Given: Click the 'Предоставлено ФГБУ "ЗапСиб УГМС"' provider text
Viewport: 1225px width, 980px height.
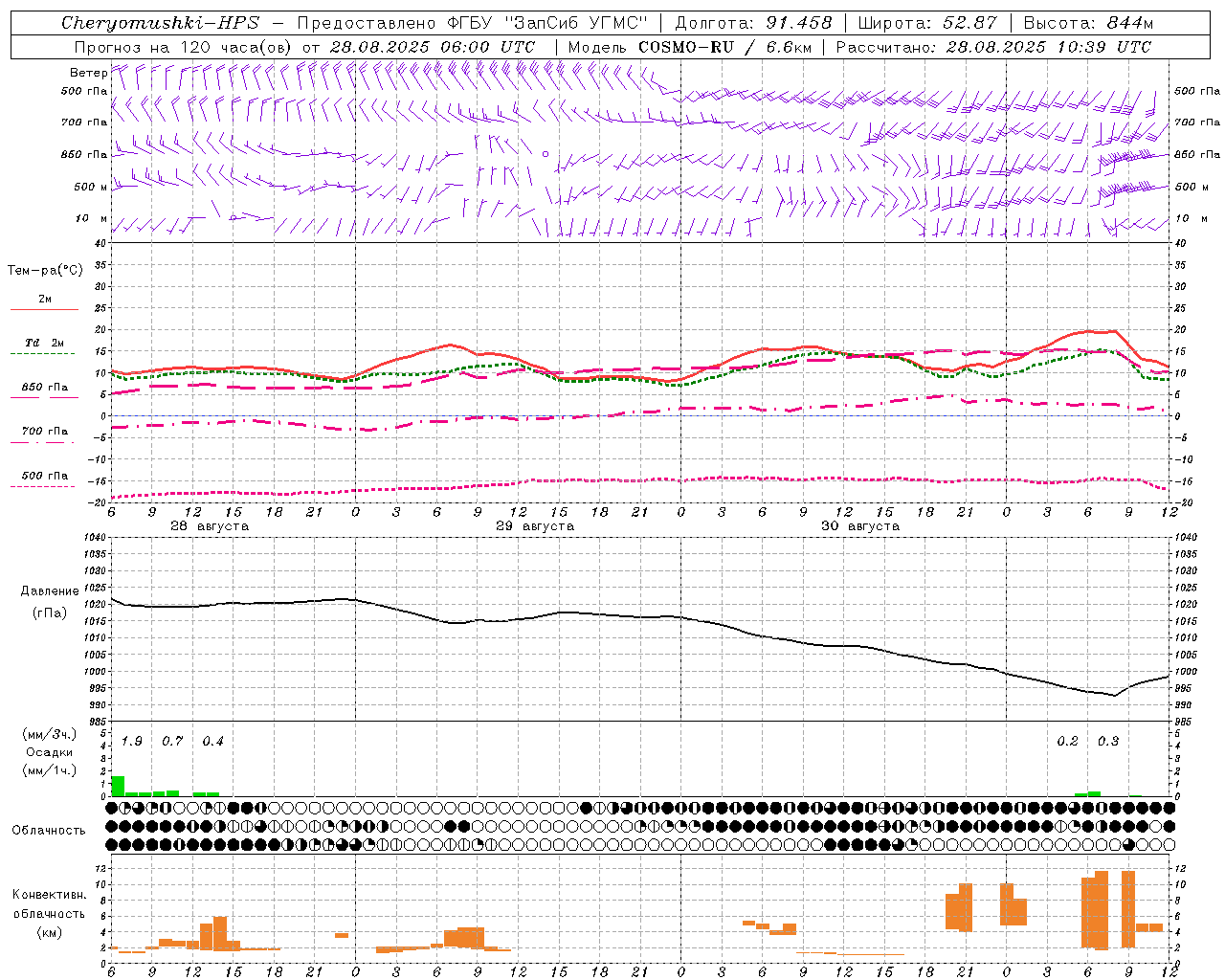Looking at the screenshot, I should (x=473, y=23).
